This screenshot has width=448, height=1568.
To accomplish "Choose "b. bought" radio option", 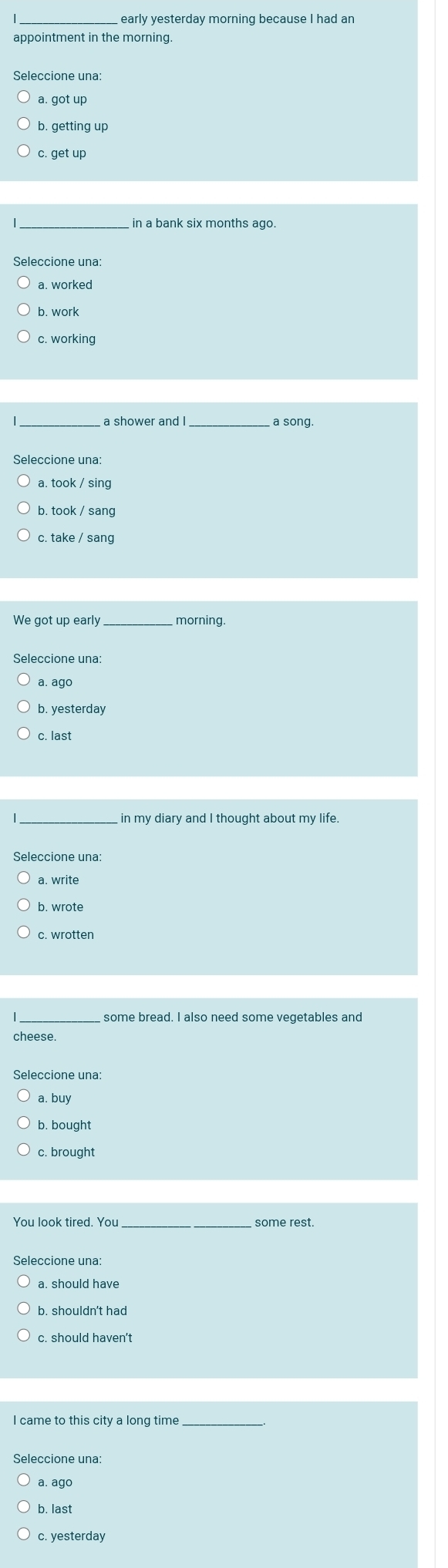I will point(25,1125).
